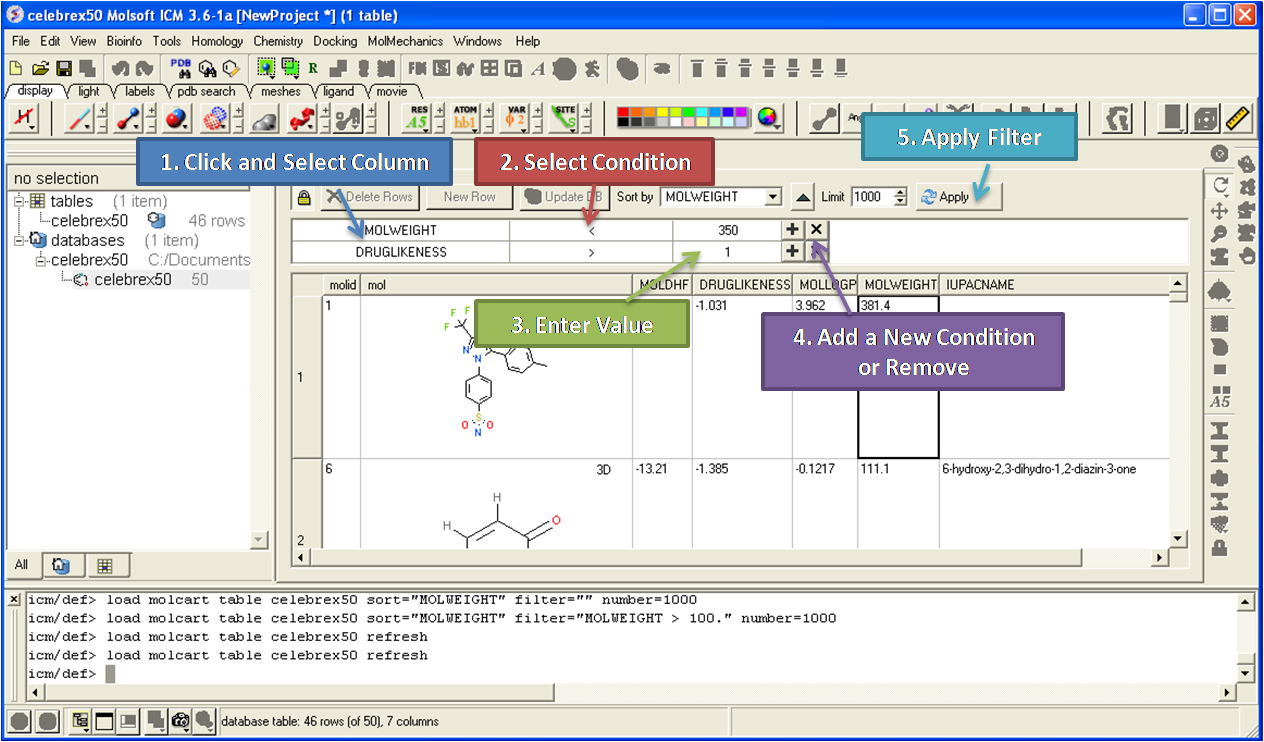Select the translate cross-arrows tool

coord(1220,210)
